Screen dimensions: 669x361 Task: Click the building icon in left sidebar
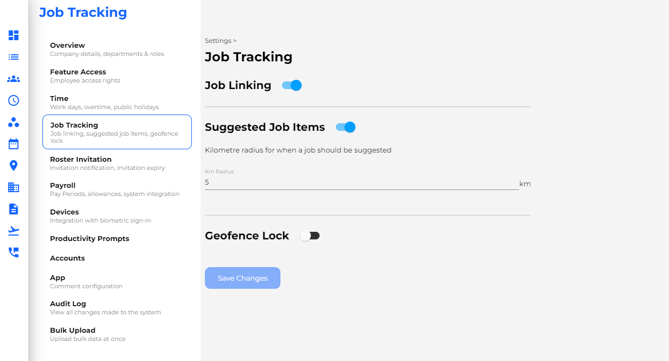[x=14, y=187]
